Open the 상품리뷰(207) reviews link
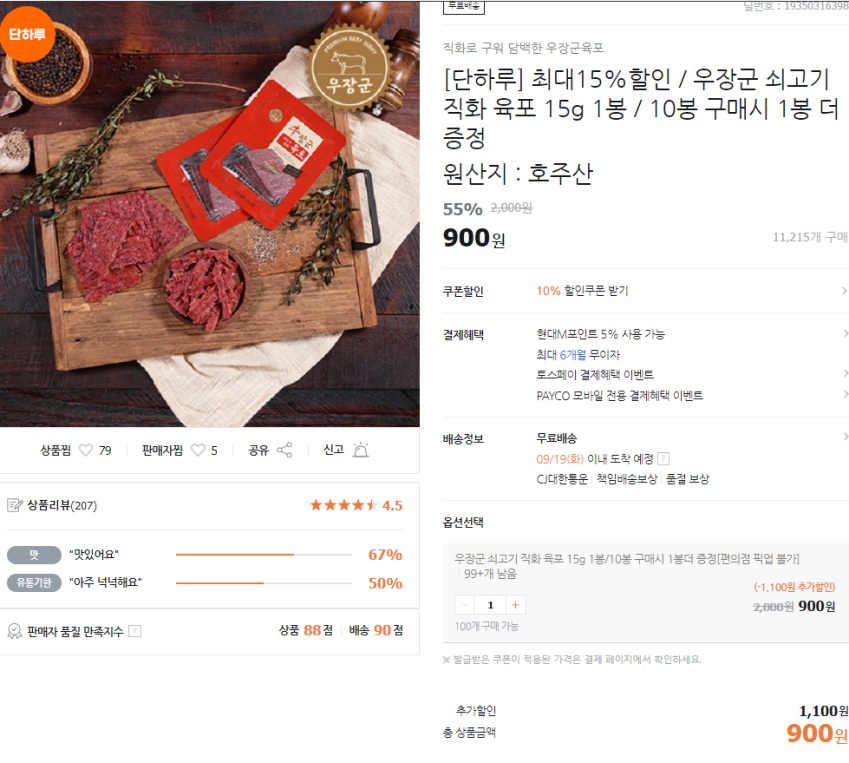 [62, 505]
